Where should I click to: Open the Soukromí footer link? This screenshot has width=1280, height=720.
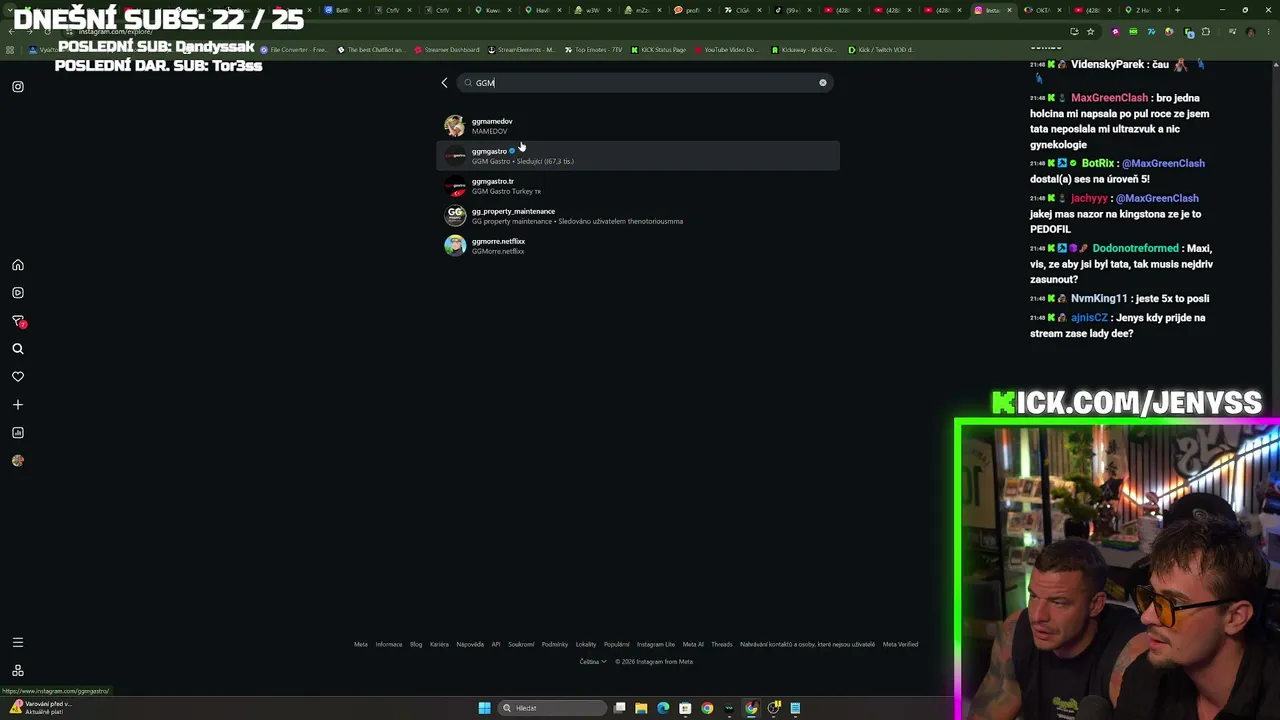(521, 644)
